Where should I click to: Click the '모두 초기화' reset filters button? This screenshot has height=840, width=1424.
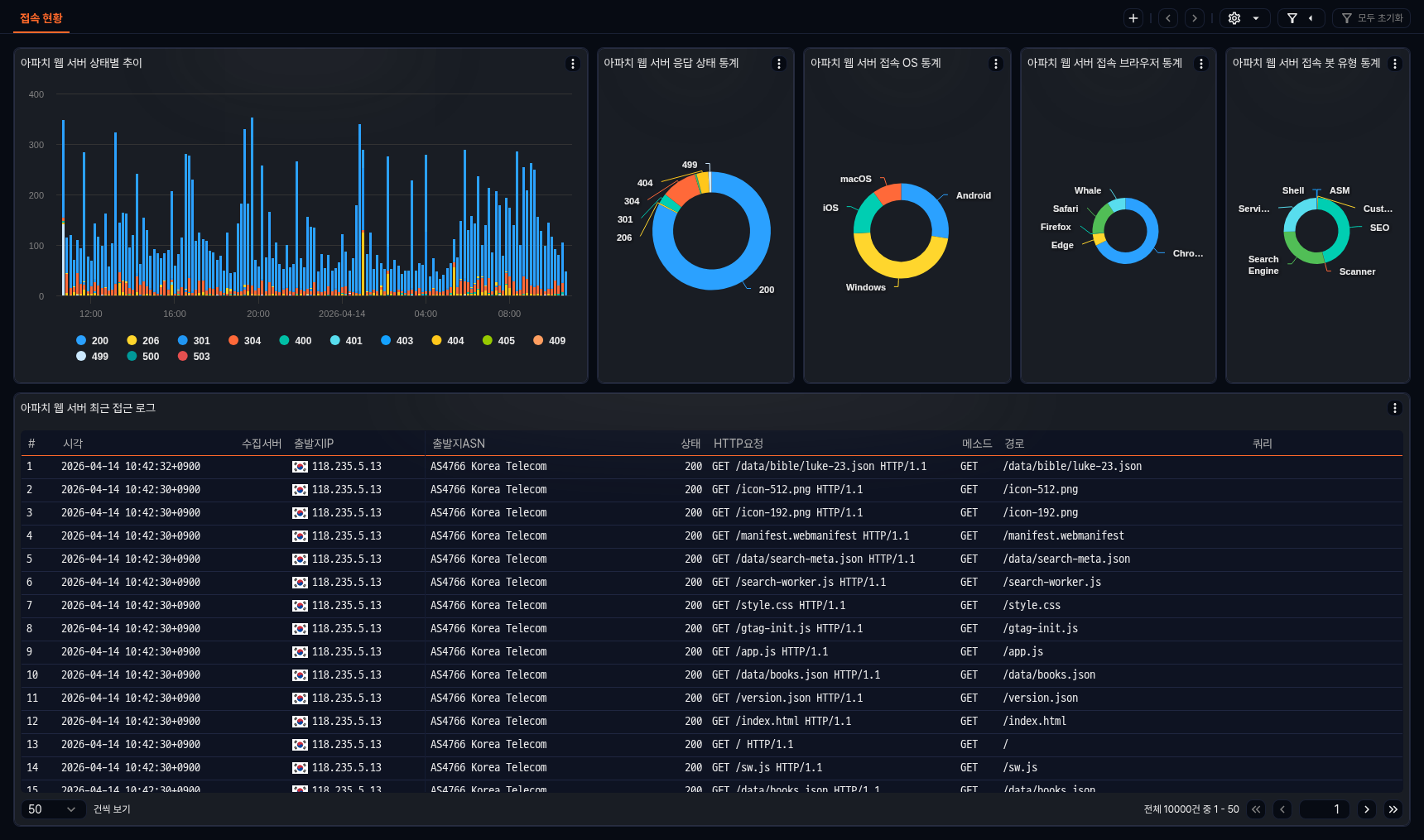click(x=1372, y=18)
